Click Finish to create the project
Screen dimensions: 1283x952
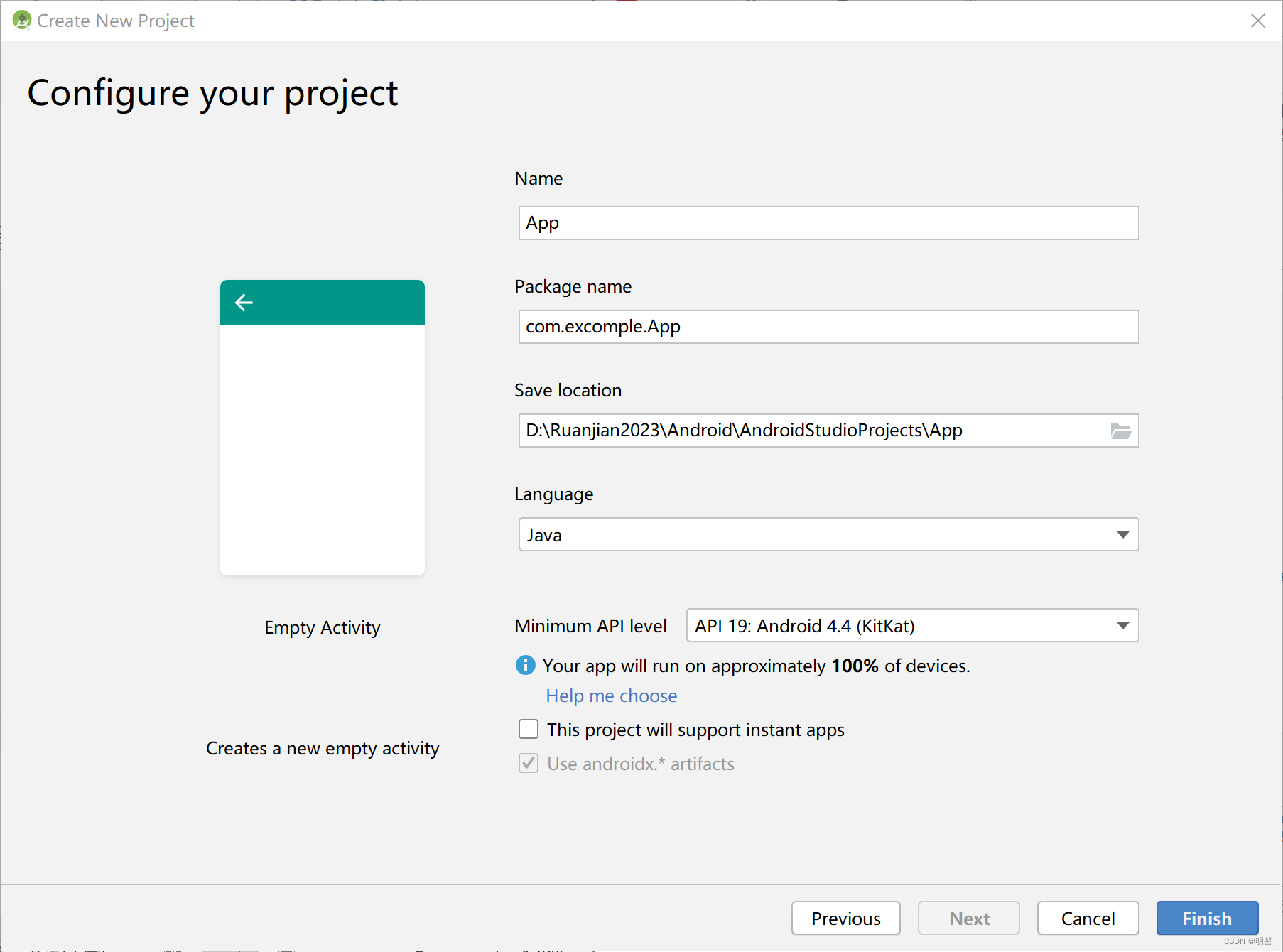[1207, 918]
